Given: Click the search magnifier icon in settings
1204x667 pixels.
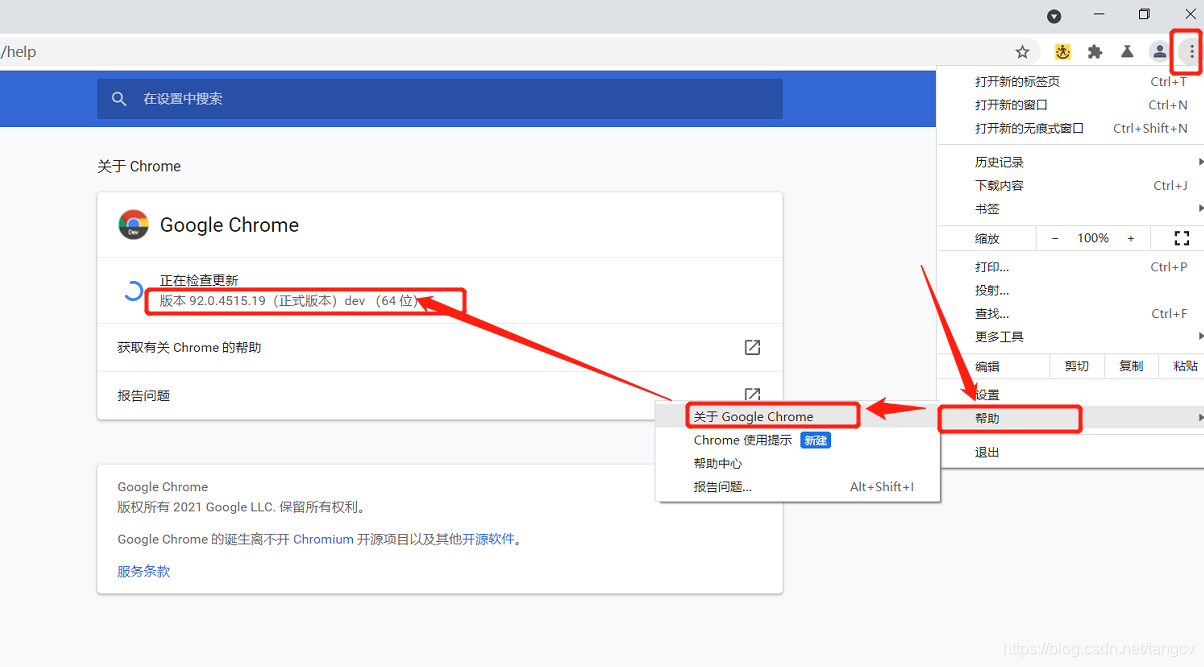Looking at the screenshot, I should 119,99.
